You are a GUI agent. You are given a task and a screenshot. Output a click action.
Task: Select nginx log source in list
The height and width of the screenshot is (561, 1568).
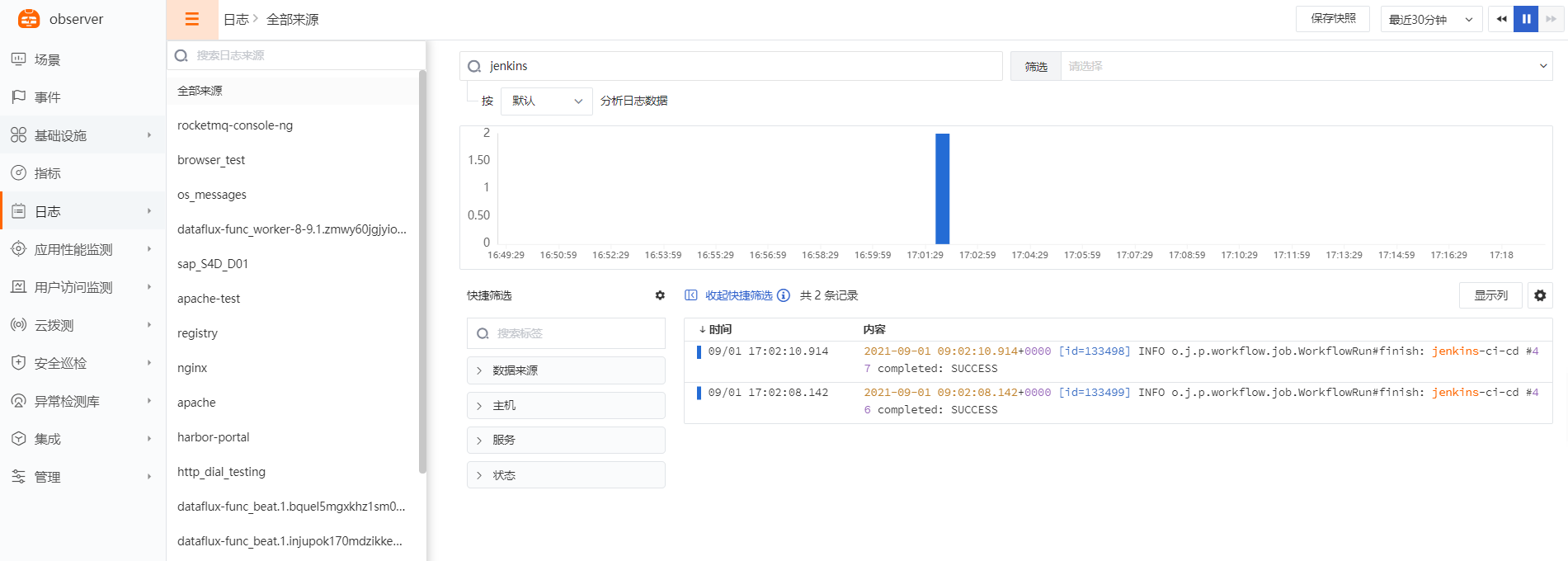192,368
